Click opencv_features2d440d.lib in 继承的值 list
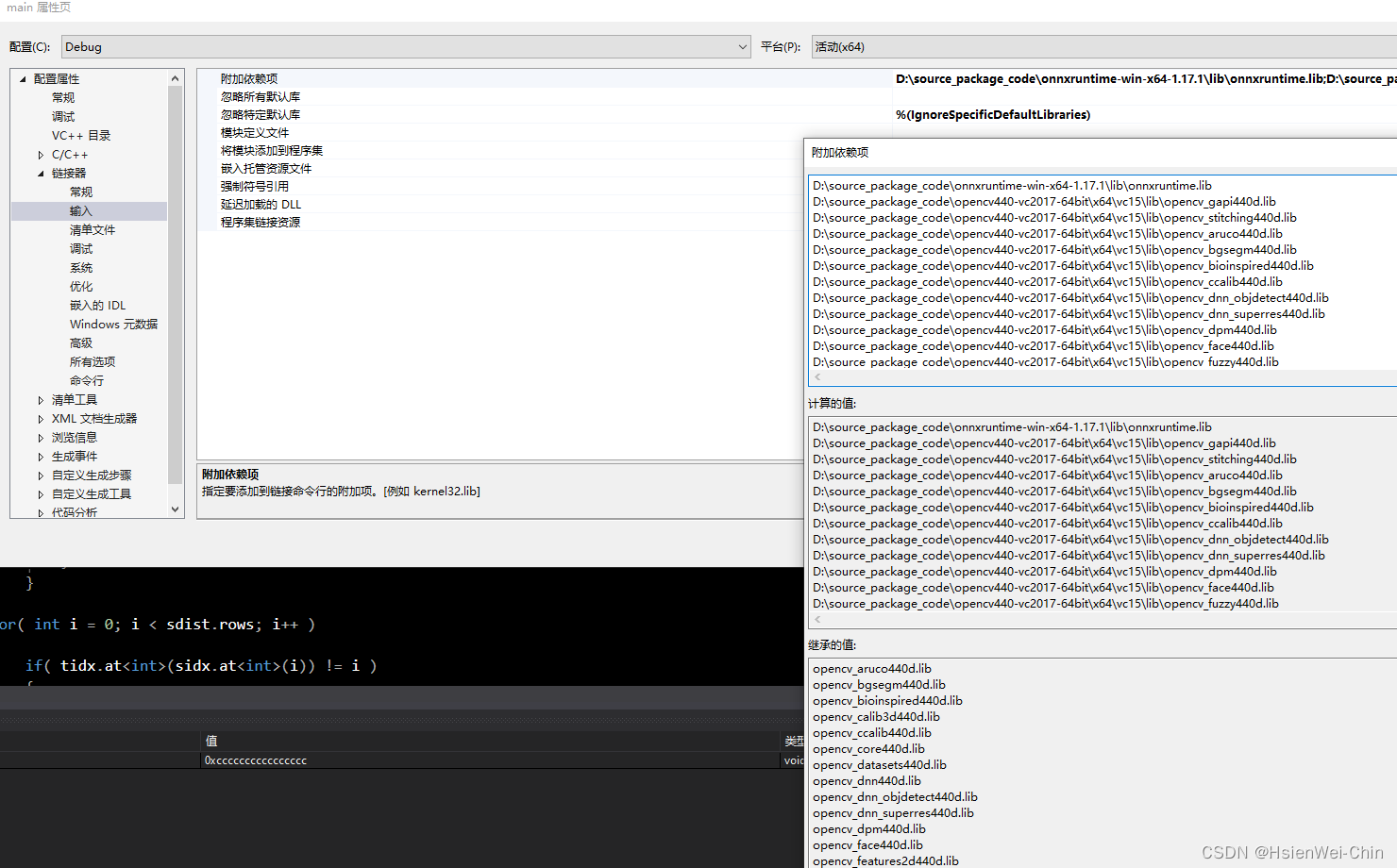This screenshot has height=868, width=1397. [885, 861]
